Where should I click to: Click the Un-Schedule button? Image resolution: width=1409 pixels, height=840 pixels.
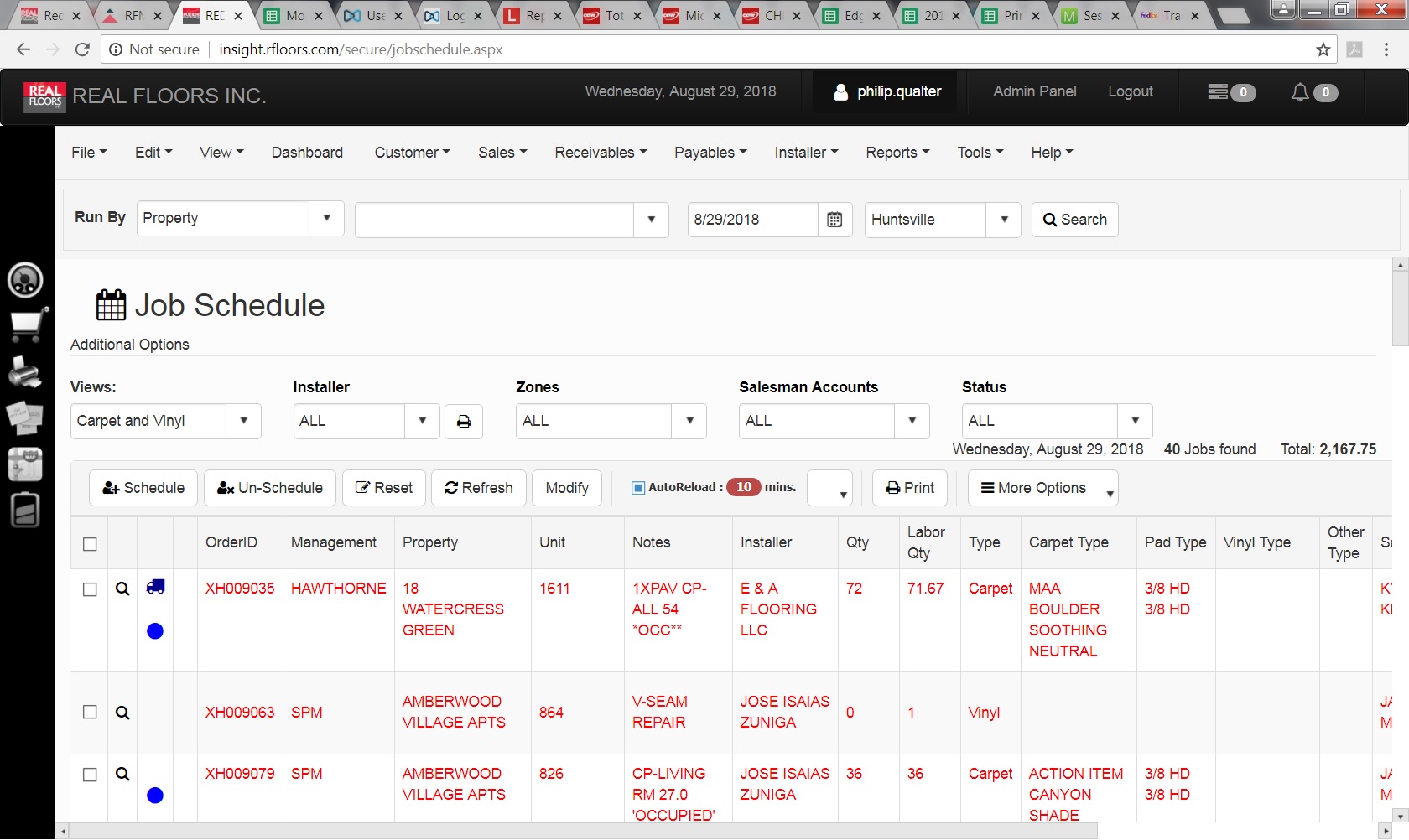270,488
